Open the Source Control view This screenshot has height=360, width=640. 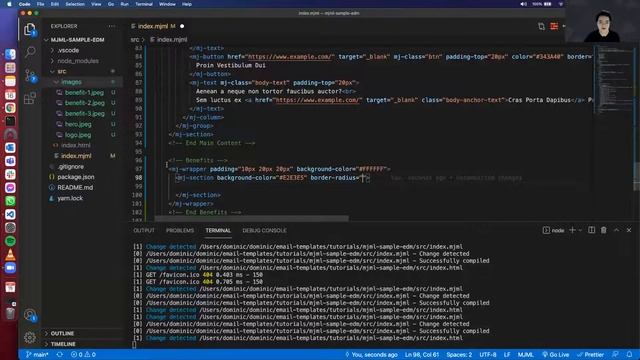[x=30, y=76]
